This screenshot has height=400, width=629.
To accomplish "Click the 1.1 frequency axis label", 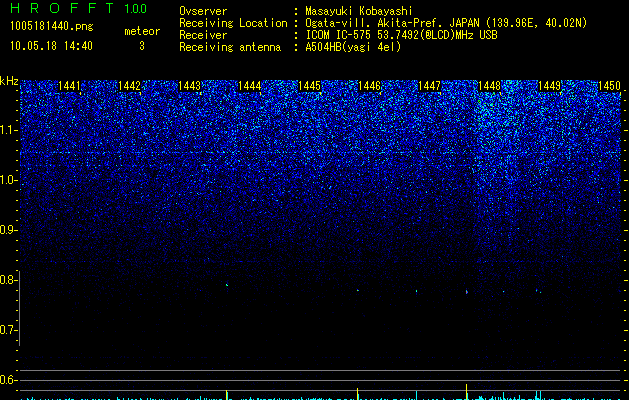I will [x=8, y=130].
